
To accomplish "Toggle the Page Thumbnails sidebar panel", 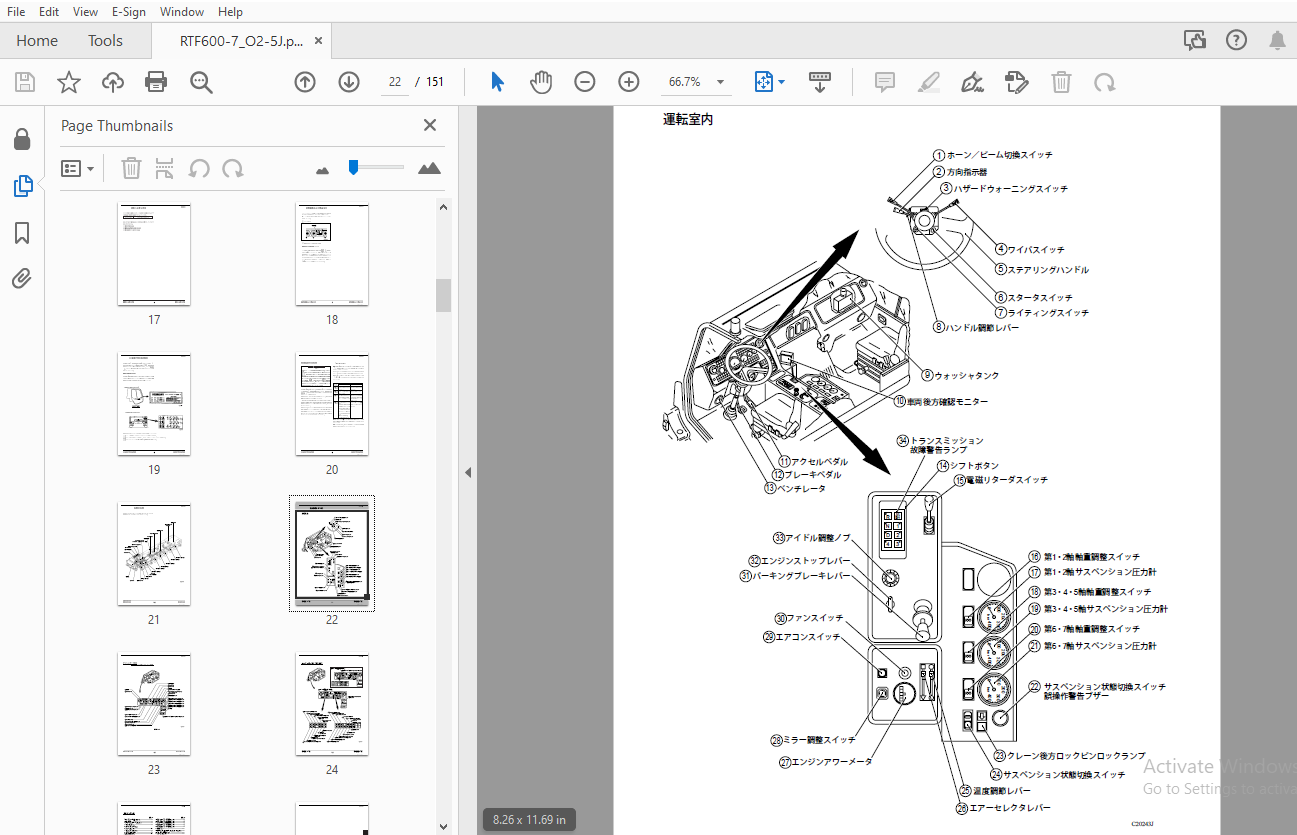I will (x=22, y=186).
